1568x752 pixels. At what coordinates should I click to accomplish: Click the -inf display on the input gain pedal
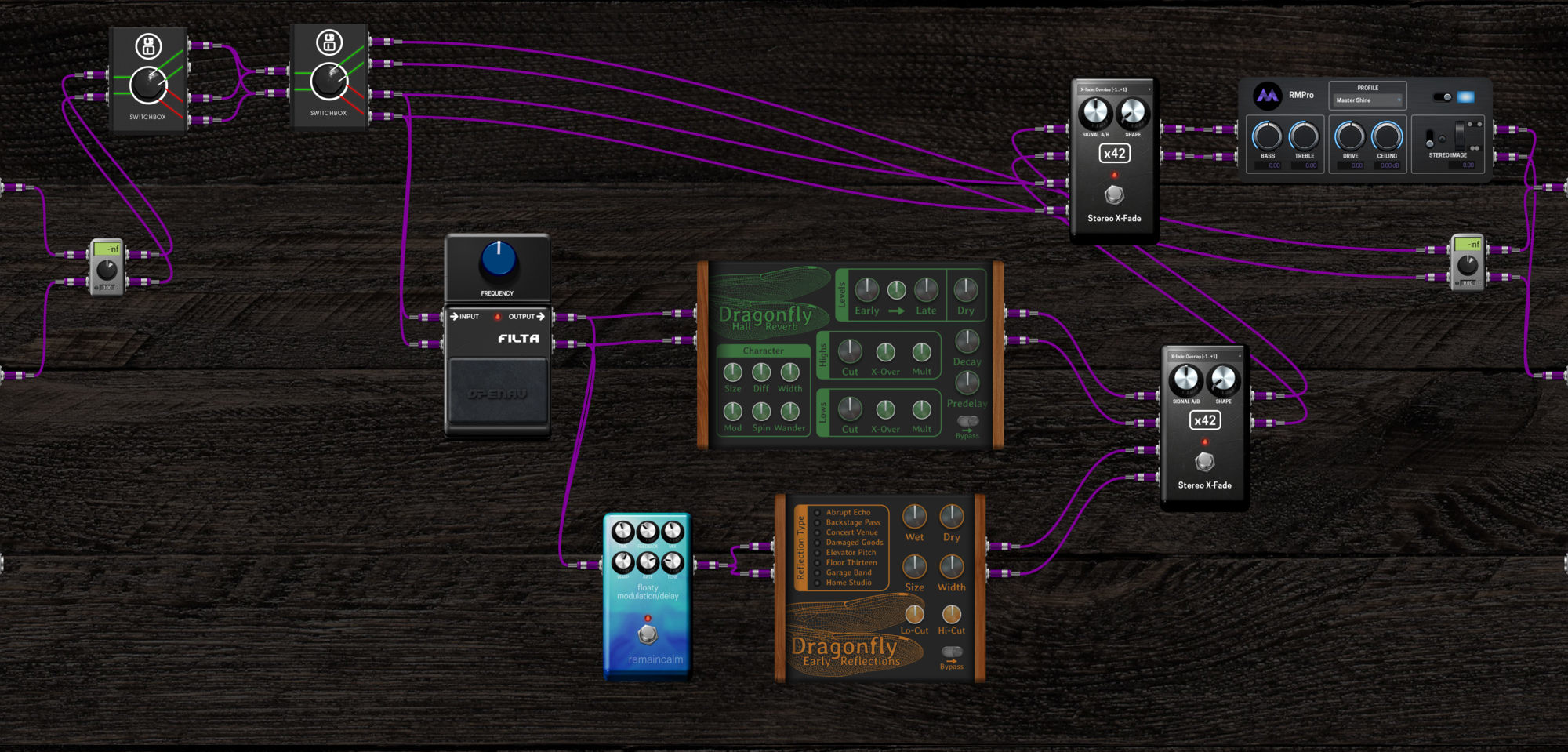click(x=107, y=249)
